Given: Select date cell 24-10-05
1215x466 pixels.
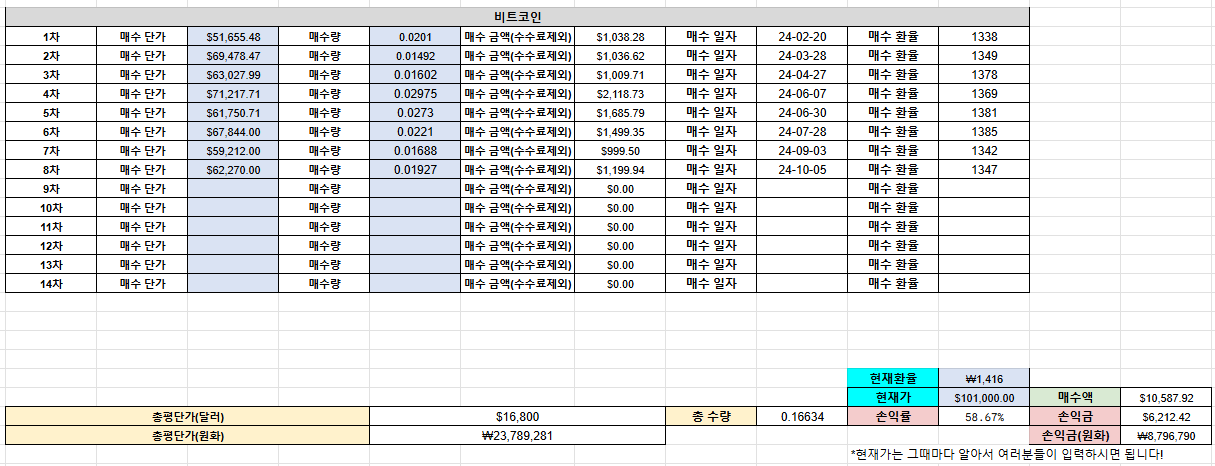Looking at the screenshot, I should click(x=802, y=170).
